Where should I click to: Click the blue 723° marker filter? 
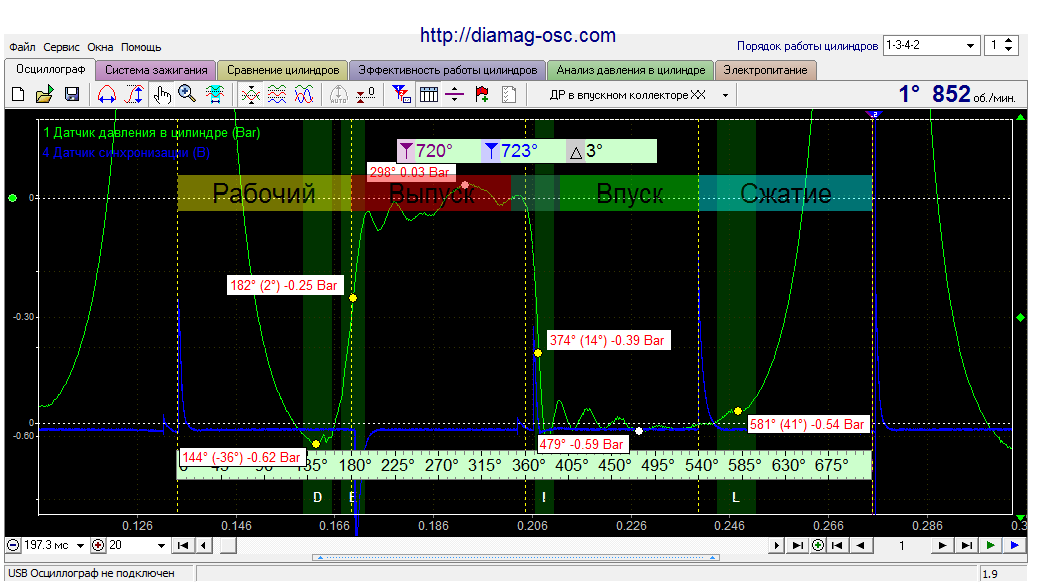click(x=511, y=151)
